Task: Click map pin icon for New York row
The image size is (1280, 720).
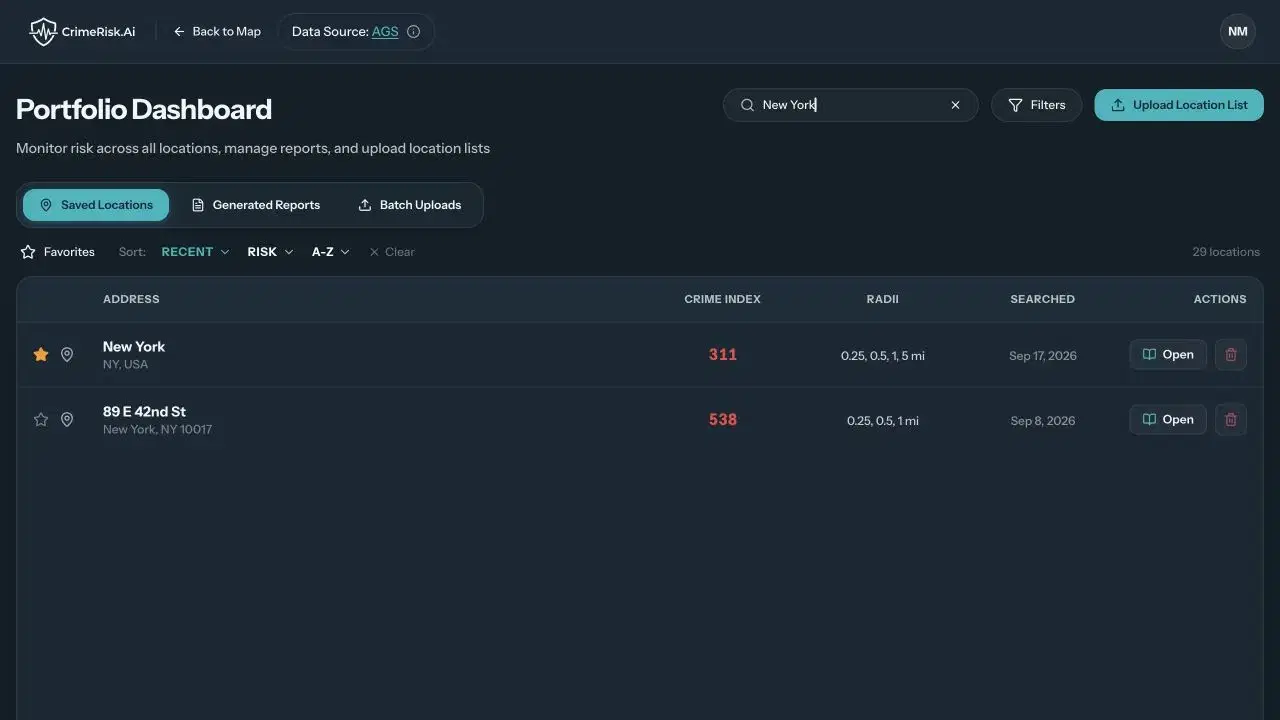Action: [x=67, y=355]
